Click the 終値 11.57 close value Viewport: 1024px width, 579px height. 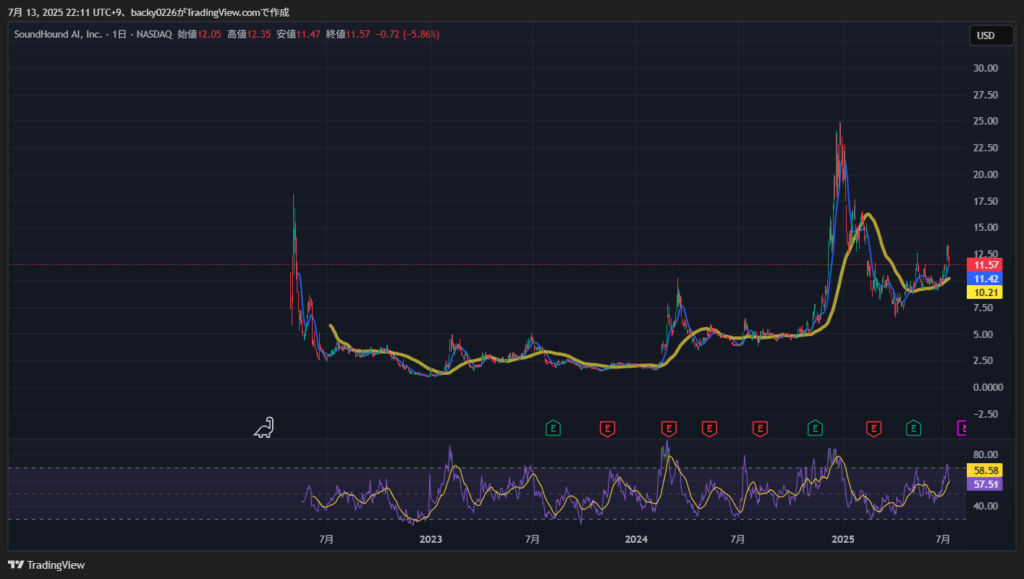coord(348,34)
